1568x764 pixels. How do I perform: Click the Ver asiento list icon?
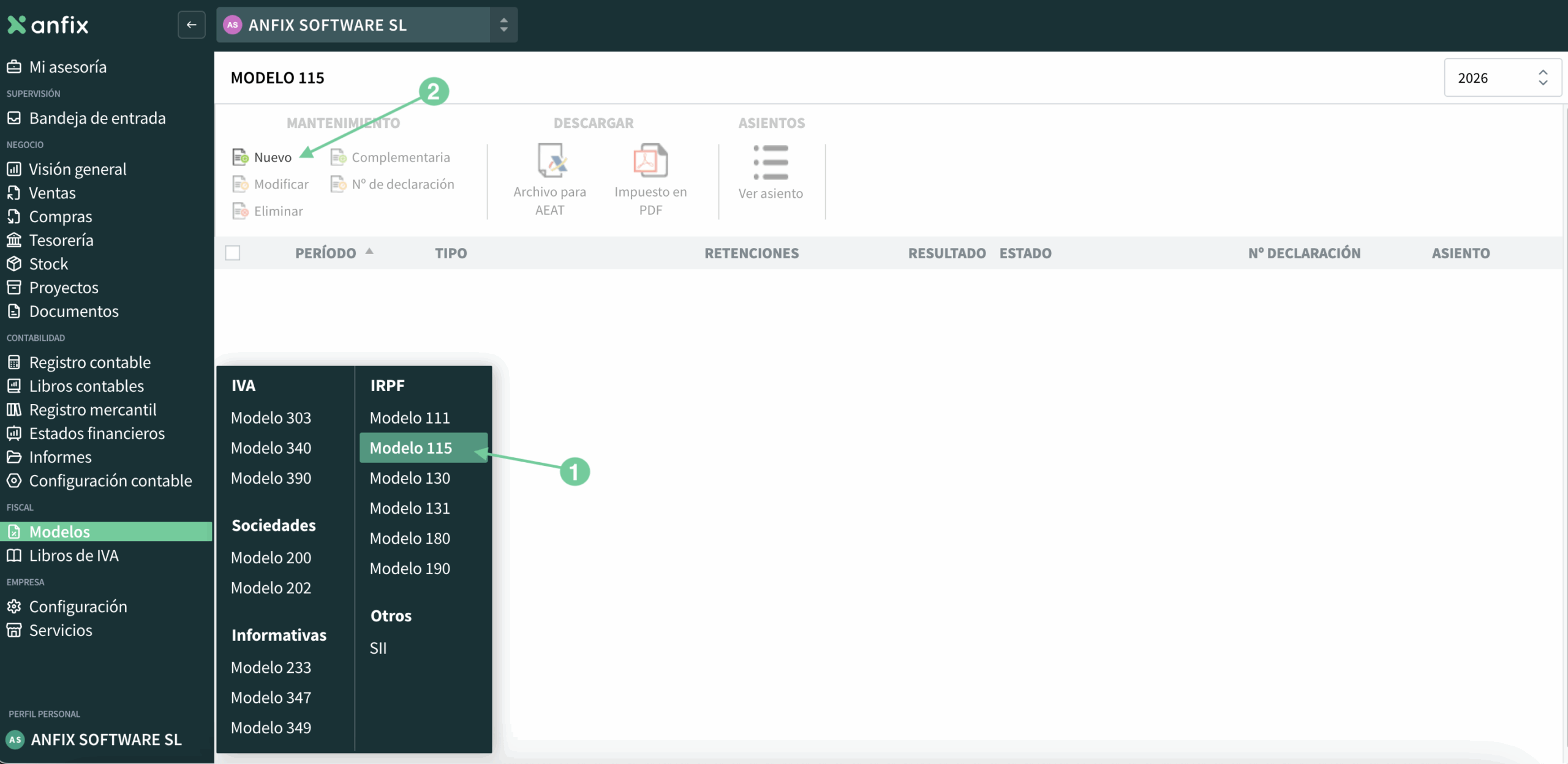click(771, 162)
